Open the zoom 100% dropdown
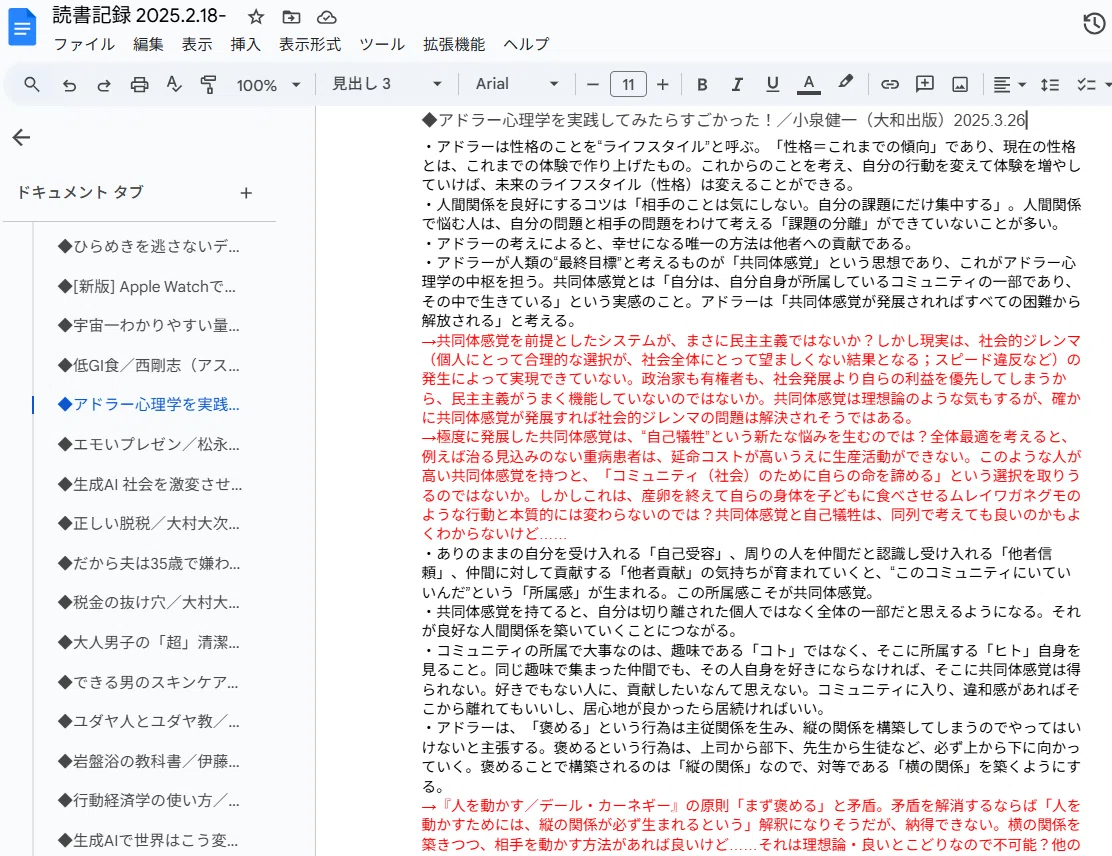The width and height of the screenshot is (1112, 856). (x=268, y=85)
